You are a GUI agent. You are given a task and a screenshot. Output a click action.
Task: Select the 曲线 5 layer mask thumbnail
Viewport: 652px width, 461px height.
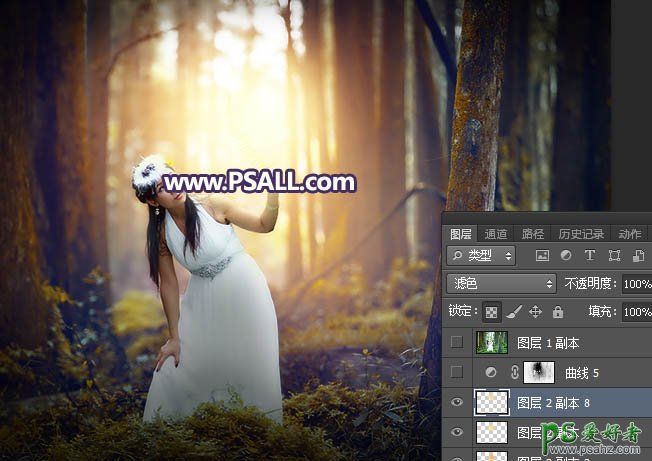tap(538, 373)
